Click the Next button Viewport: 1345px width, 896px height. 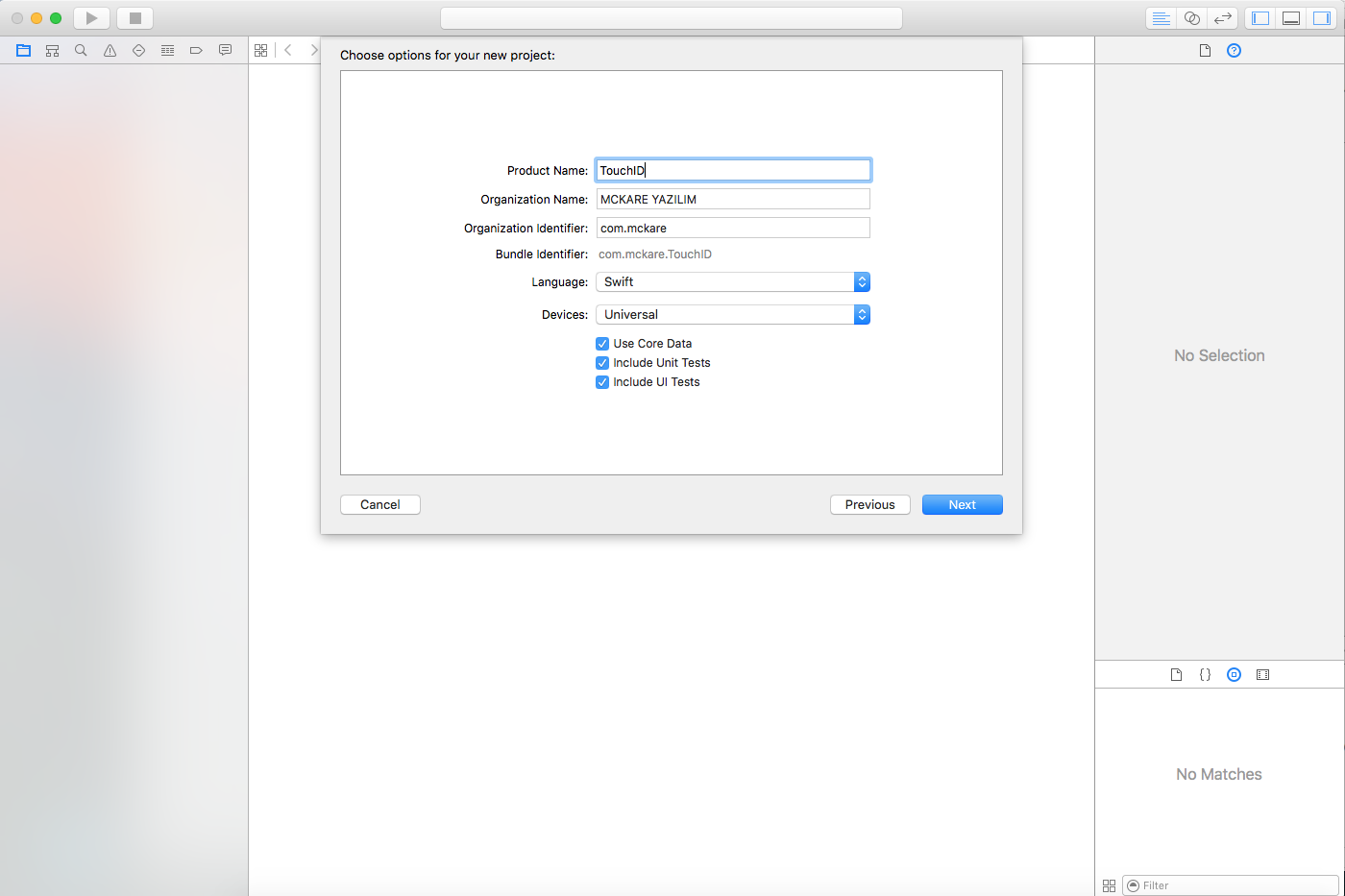tap(963, 504)
